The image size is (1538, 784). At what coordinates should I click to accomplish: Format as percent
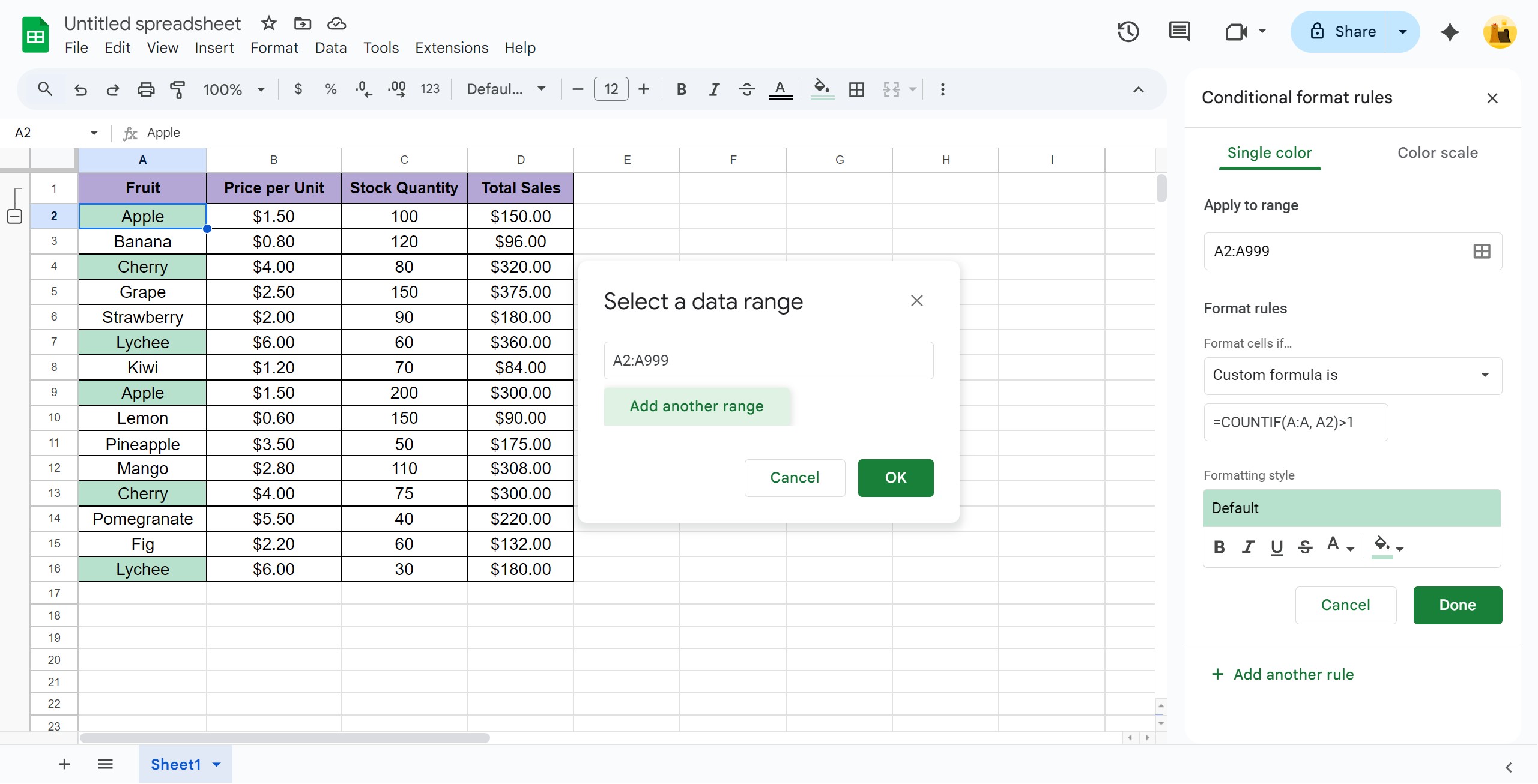click(330, 89)
